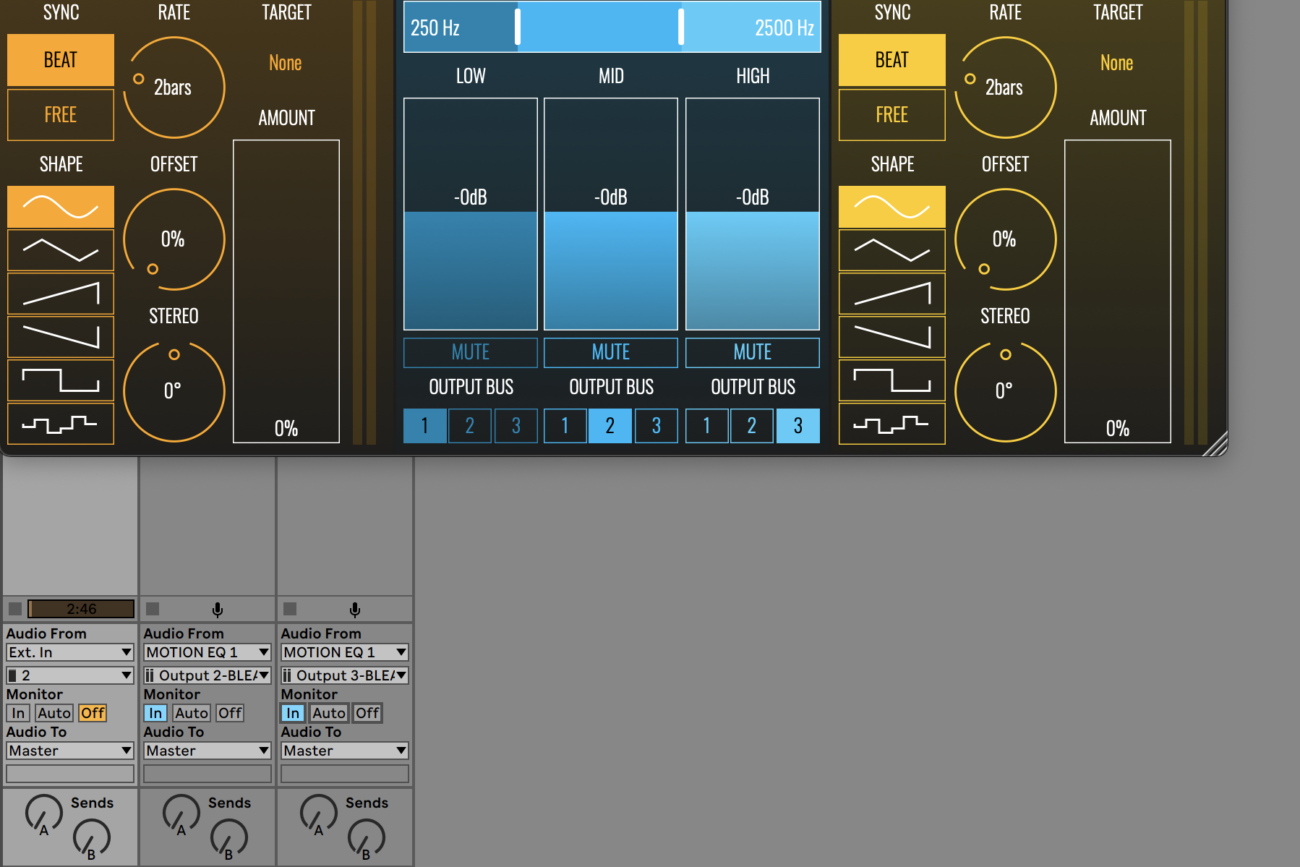Open the Ext. In Audio From dropdown
The image size is (1300, 867).
coord(70,652)
